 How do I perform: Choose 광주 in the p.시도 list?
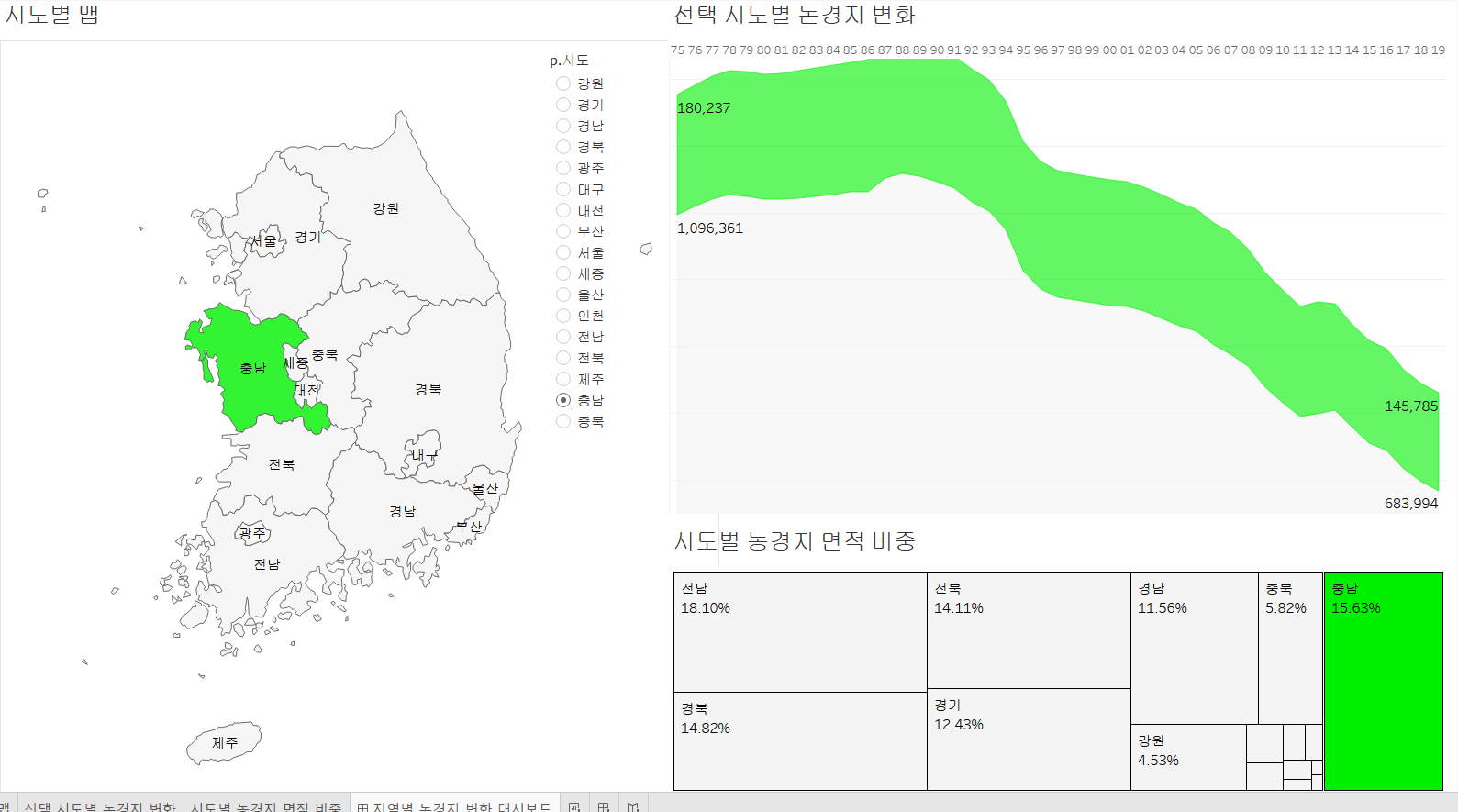click(563, 168)
